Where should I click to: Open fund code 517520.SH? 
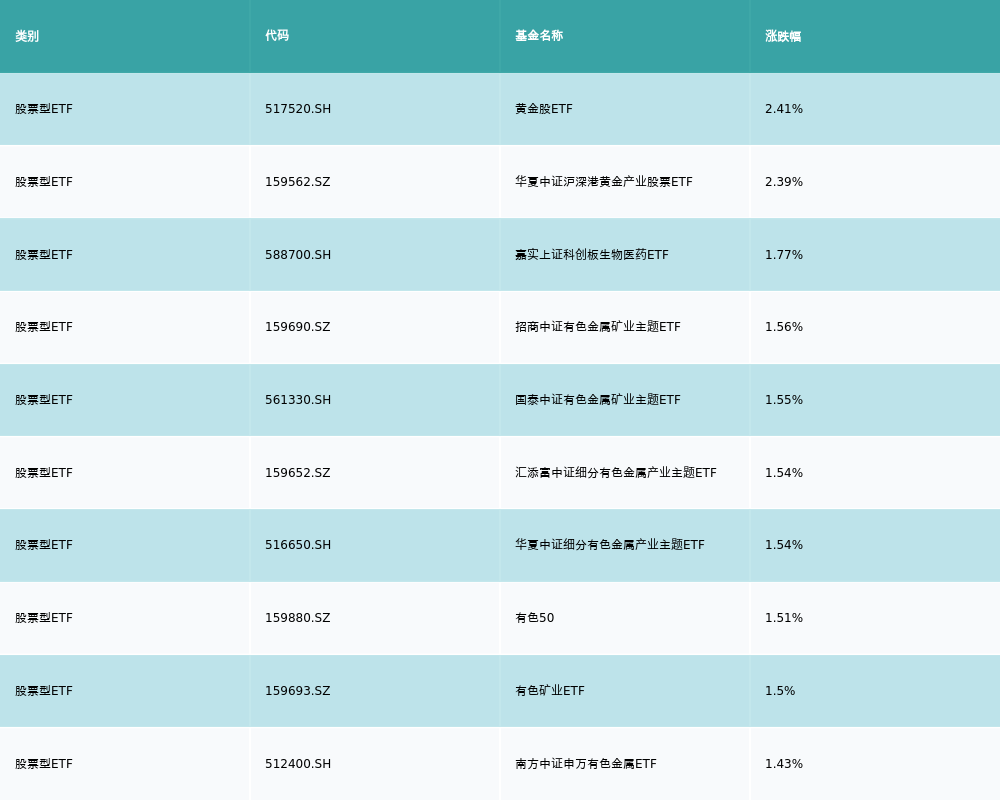click(x=298, y=109)
